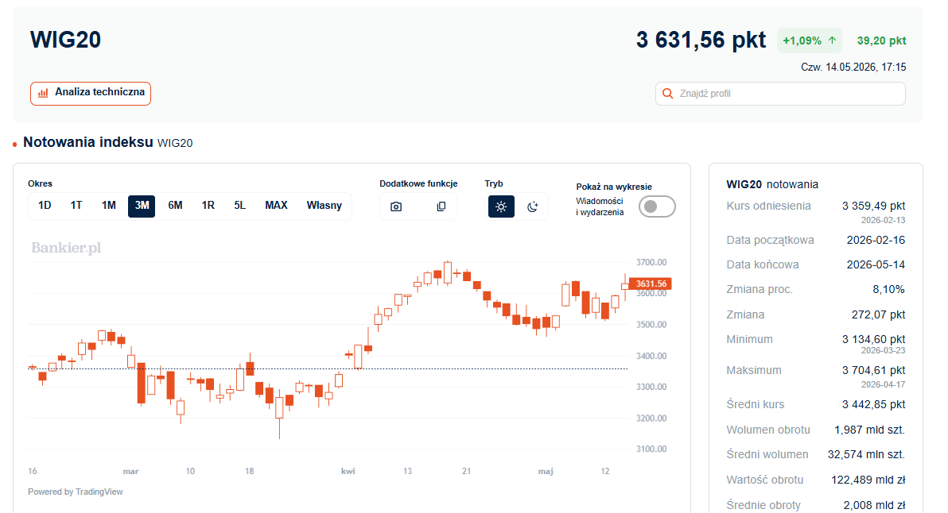
Task: Click the maj date axis label
Action: pyautogui.click(x=545, y=471)
